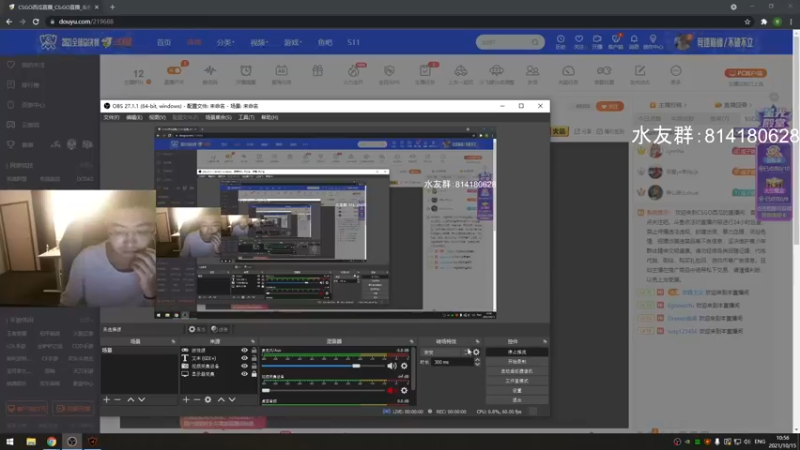
Task: Toggle lock on the Text (GDI+) source
Action: pos(254,358)
